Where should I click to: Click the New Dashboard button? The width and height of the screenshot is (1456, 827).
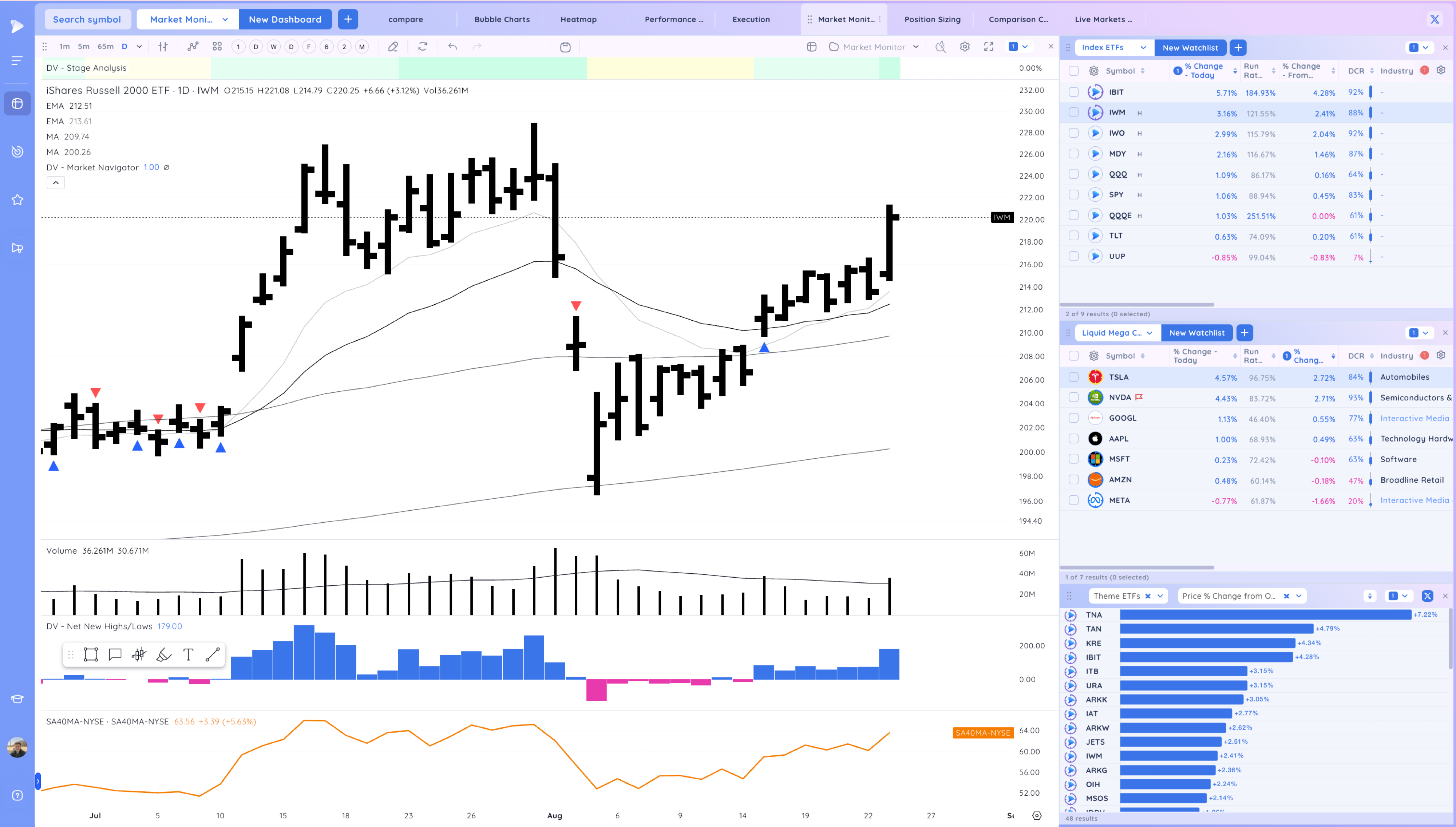click(x=285, y=19)
